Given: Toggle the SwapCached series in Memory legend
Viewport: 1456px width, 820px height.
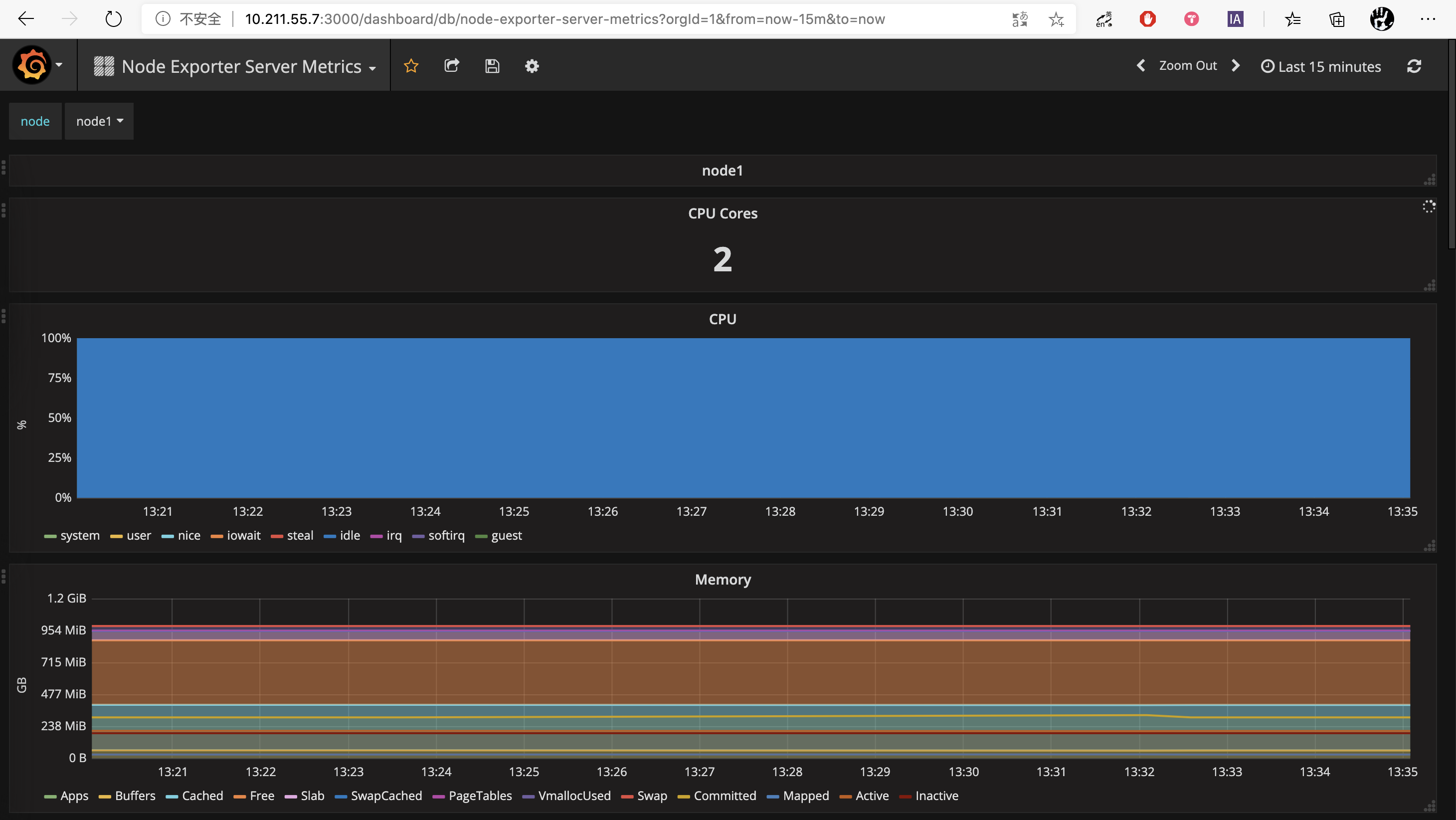Looking at the screenshot, I should click(x=386, y=796).
